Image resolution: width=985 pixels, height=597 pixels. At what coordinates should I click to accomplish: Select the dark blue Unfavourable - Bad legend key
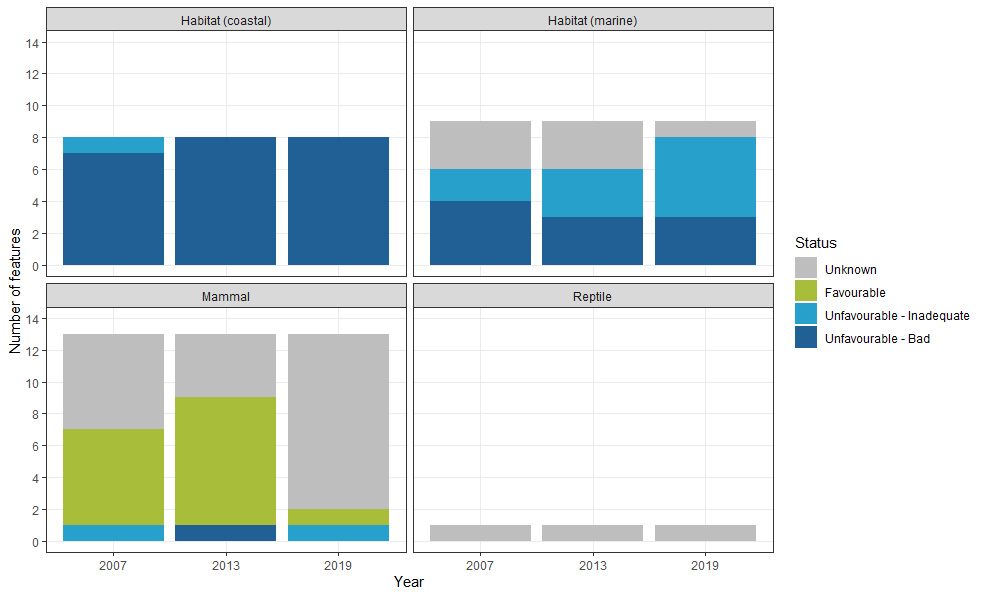[x=805, y=338]
